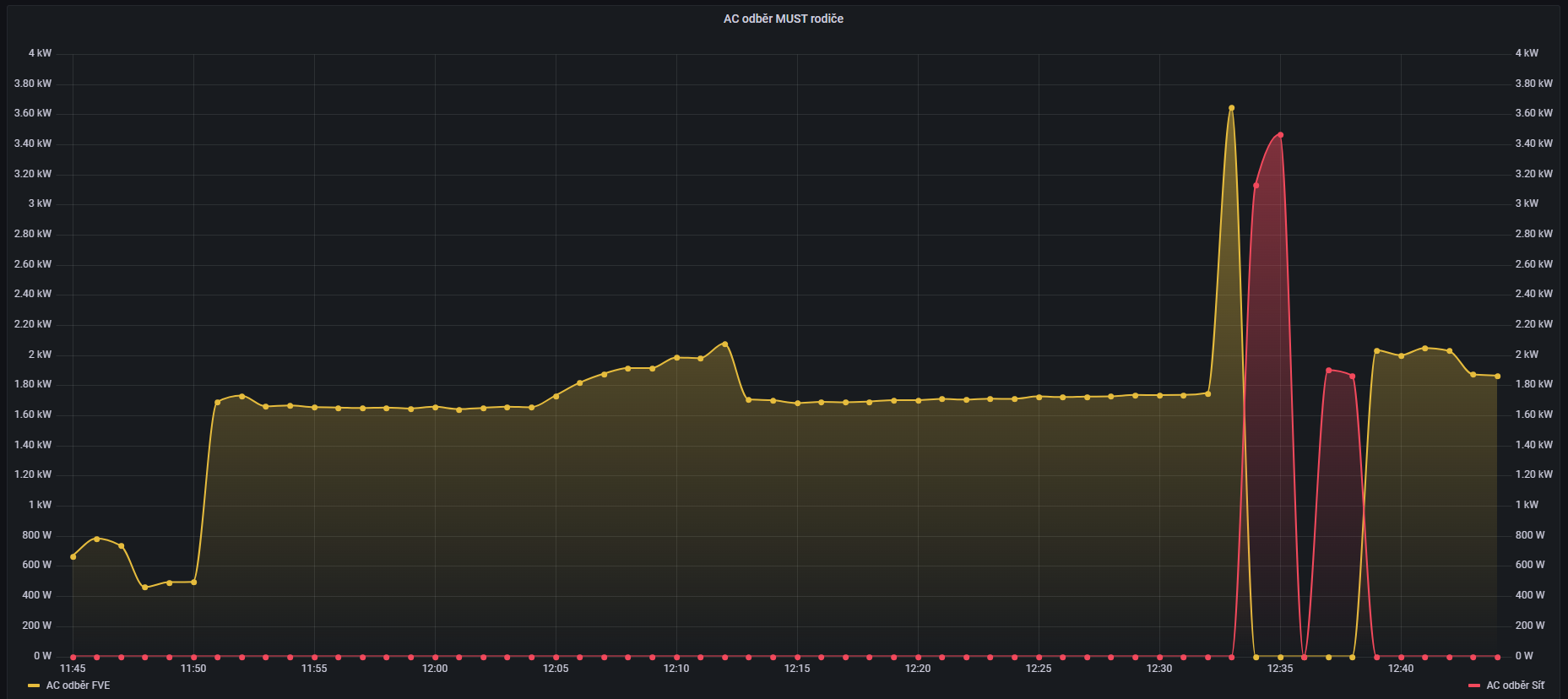This screenshot has height=699, width=1568.
Task: Select the yellow peak point near 3.60 kW
Action: click(1231, 108)
